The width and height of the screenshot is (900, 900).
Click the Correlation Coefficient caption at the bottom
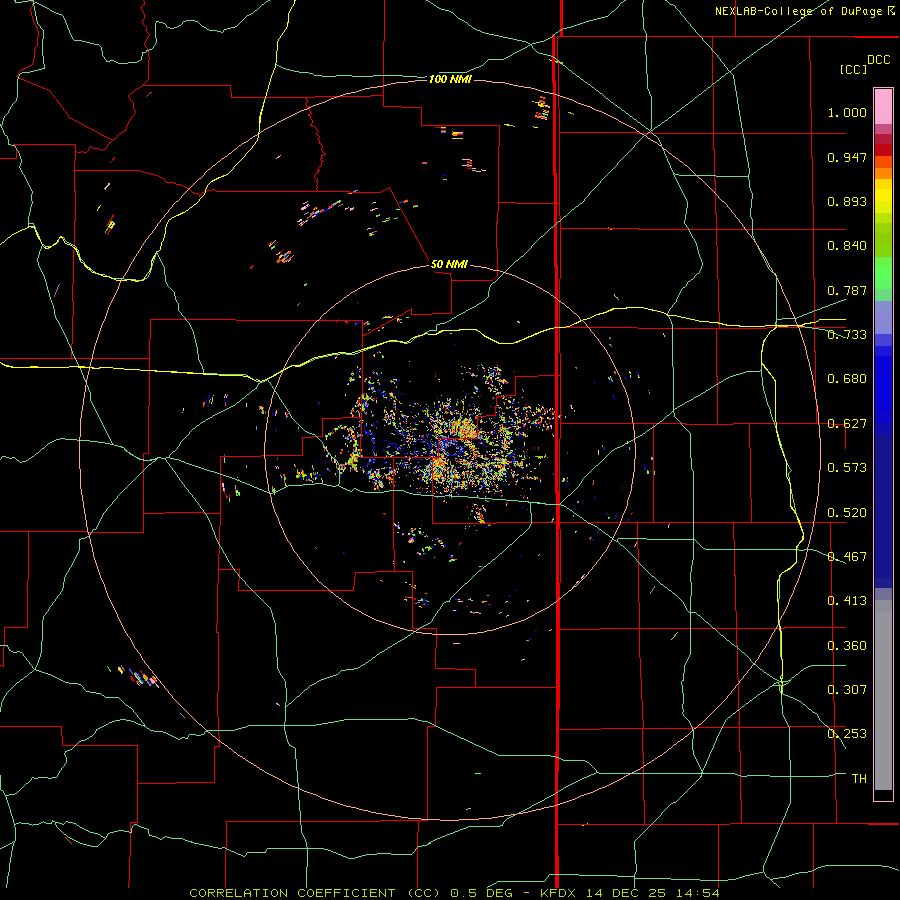[x=454, y=893]
